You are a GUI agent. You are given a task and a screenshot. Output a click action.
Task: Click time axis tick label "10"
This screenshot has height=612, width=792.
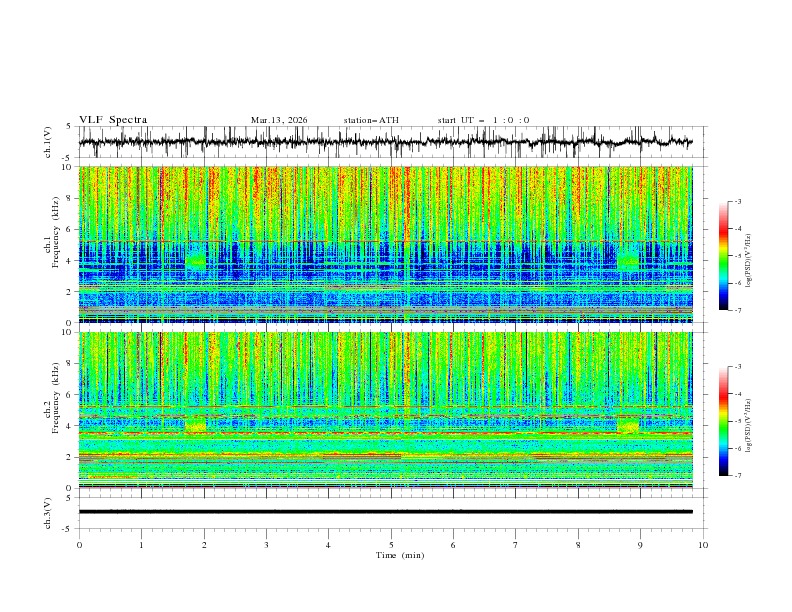[x=703, y=545]
